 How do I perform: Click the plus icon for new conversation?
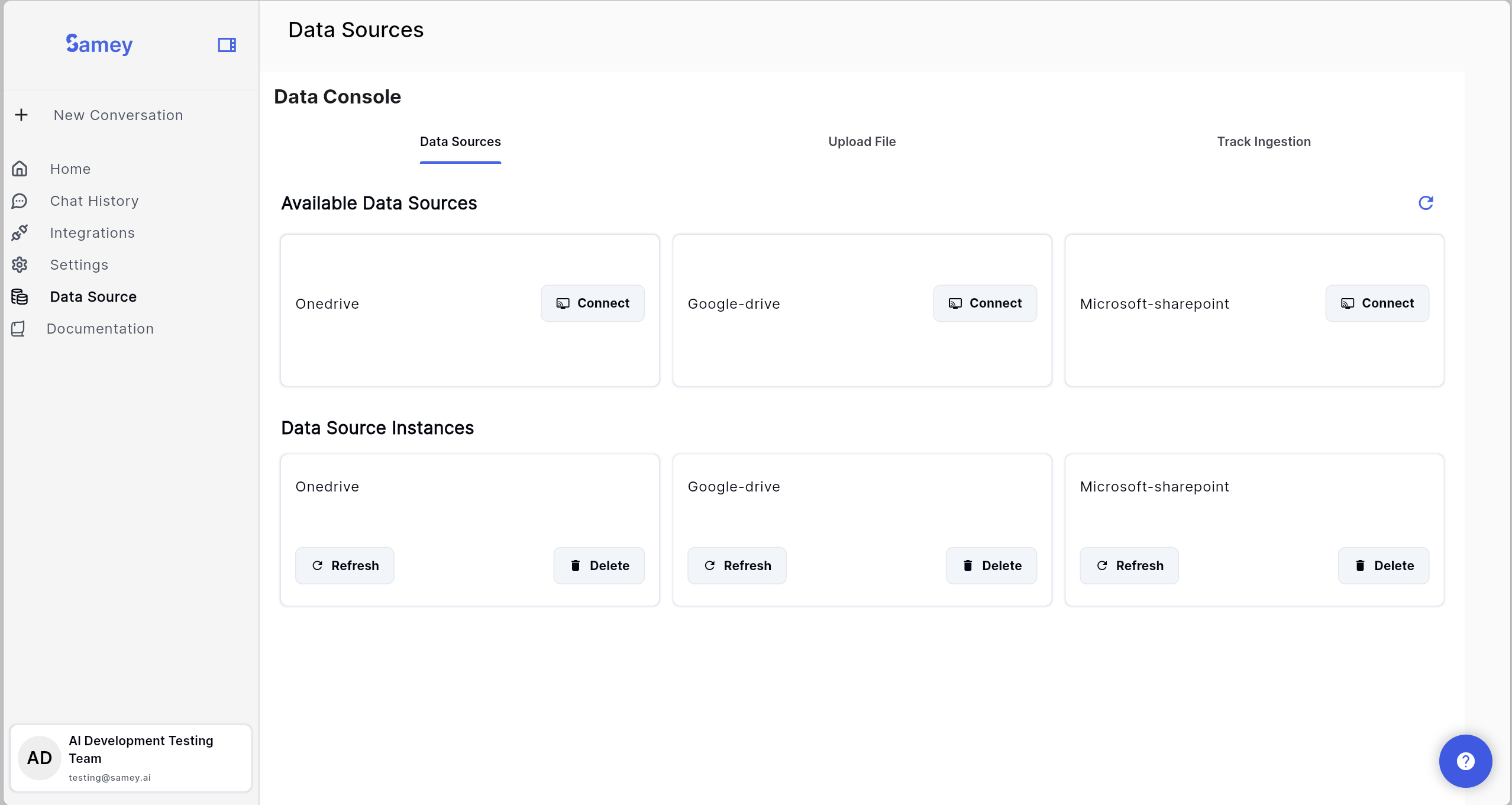(21, 115)
